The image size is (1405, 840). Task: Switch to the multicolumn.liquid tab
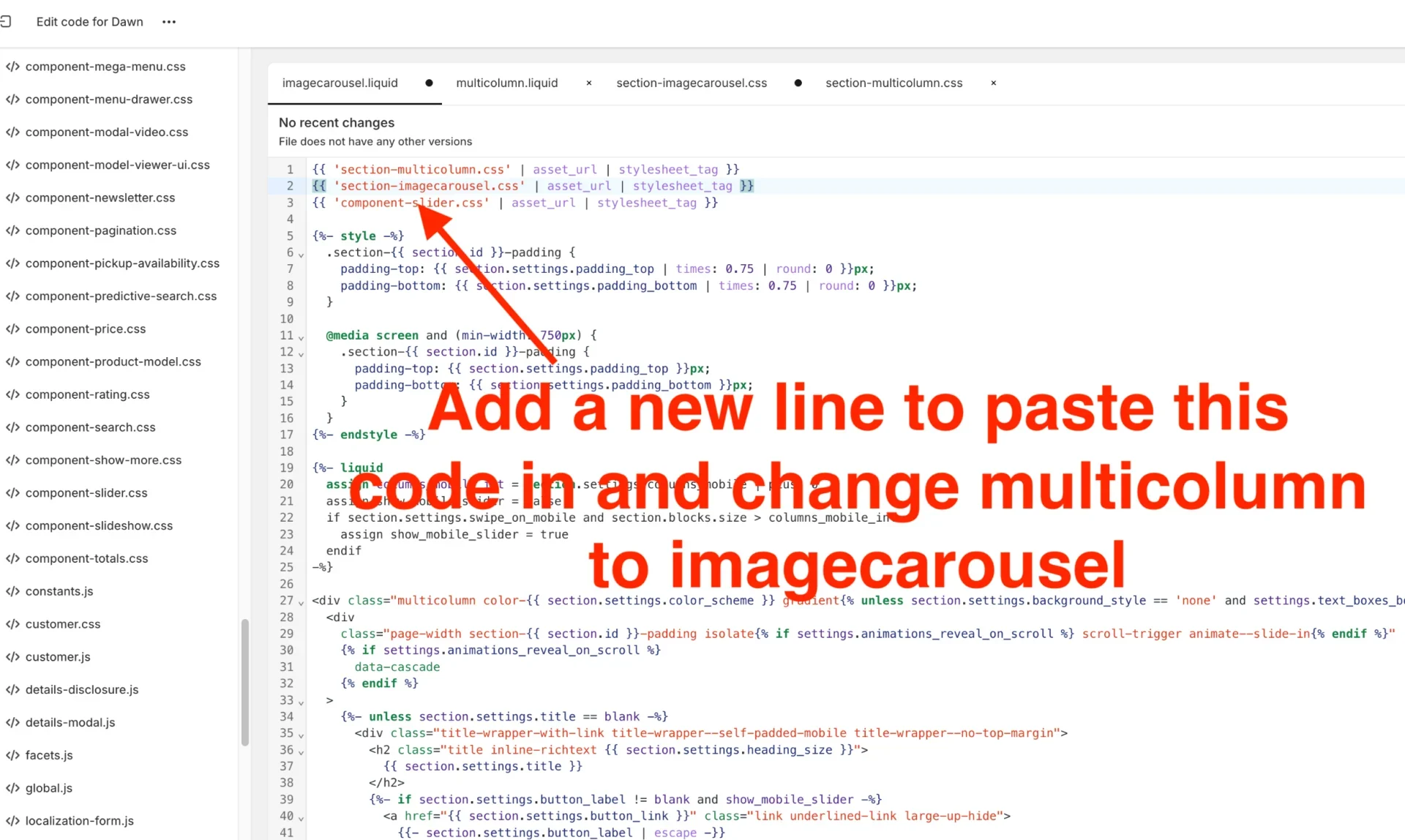(x=506, y=83)
